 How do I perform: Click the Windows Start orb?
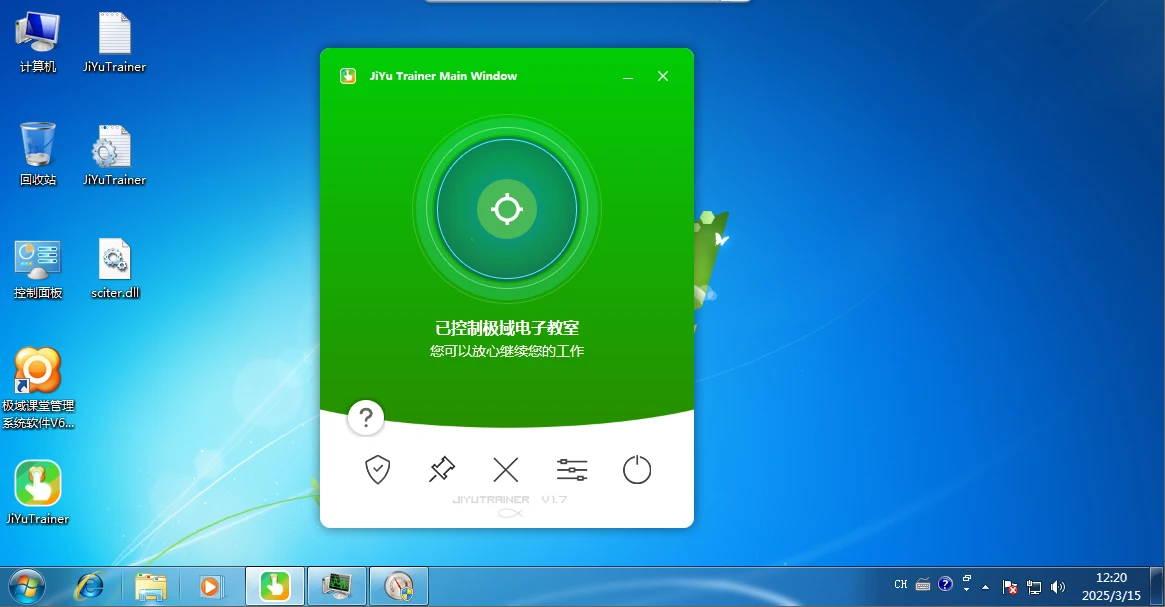point(27,587)
